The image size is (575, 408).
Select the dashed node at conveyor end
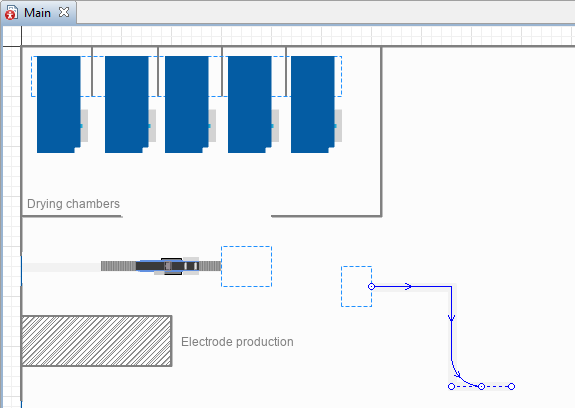pos(246,267)
